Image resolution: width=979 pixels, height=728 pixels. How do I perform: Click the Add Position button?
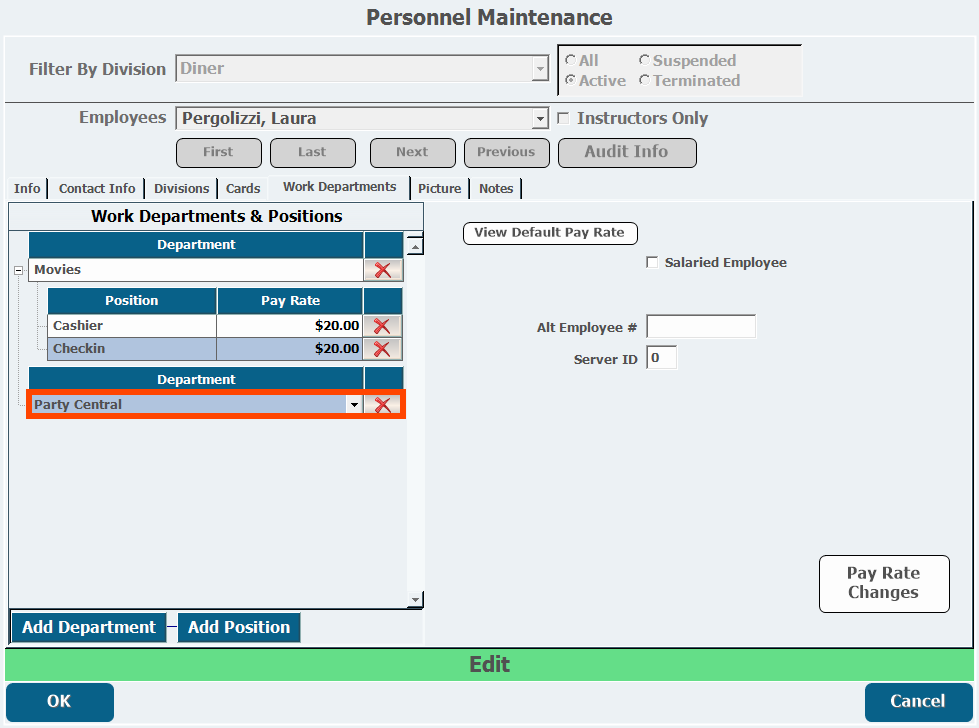(x=239, y=627)
